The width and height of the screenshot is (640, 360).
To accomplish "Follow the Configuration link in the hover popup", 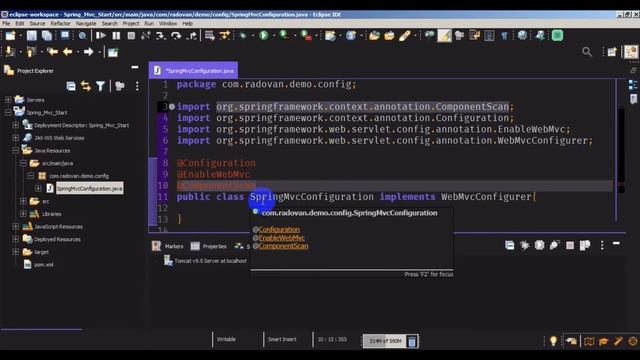I will tap(279, 229).
